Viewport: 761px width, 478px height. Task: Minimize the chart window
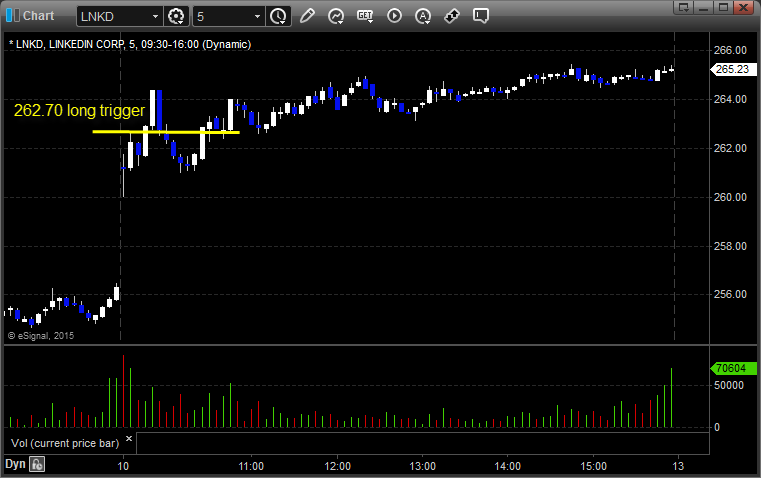tap(703, 7)
